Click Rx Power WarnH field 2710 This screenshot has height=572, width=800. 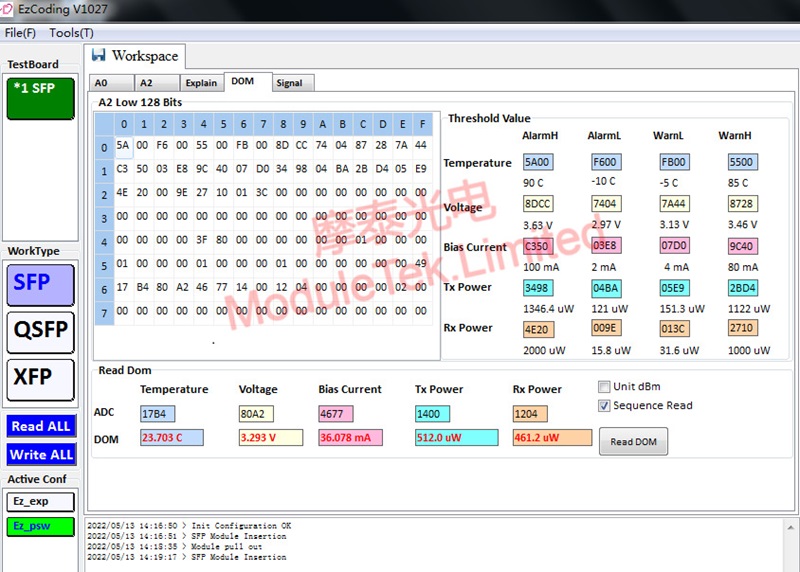[742, 328]
